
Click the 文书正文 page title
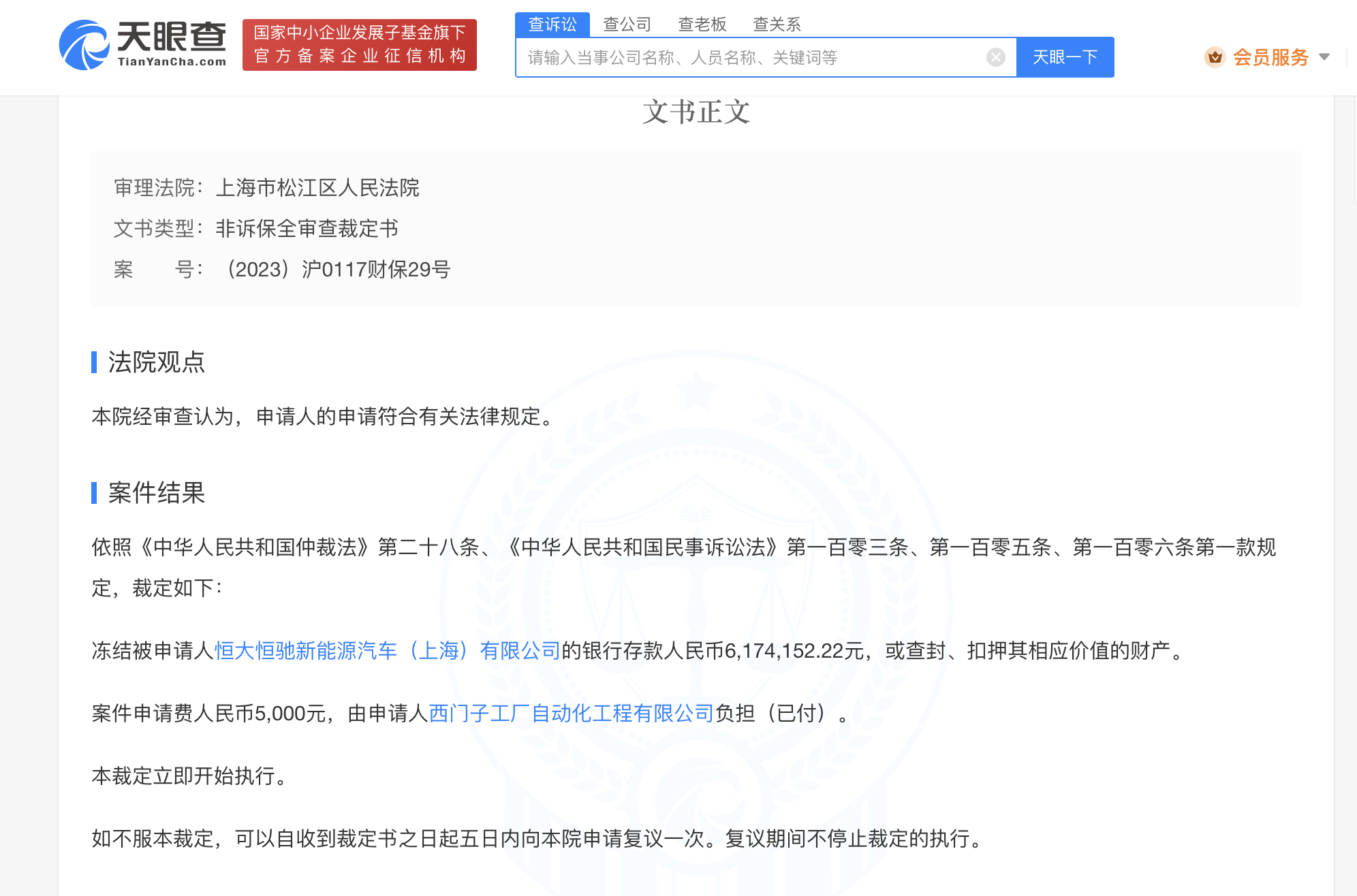[x=696, y=112]
